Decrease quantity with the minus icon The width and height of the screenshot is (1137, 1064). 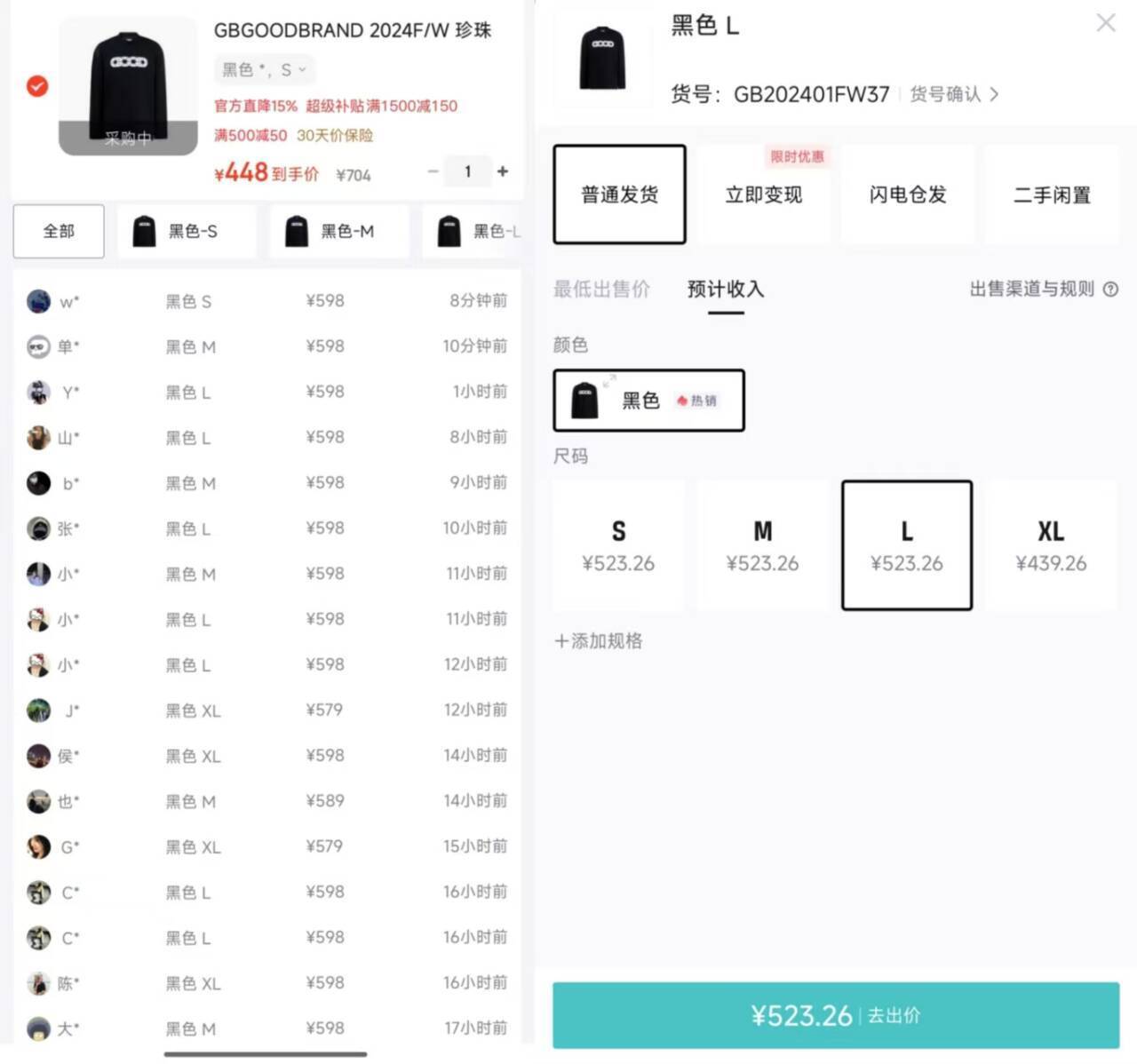[x=433, y=171]
